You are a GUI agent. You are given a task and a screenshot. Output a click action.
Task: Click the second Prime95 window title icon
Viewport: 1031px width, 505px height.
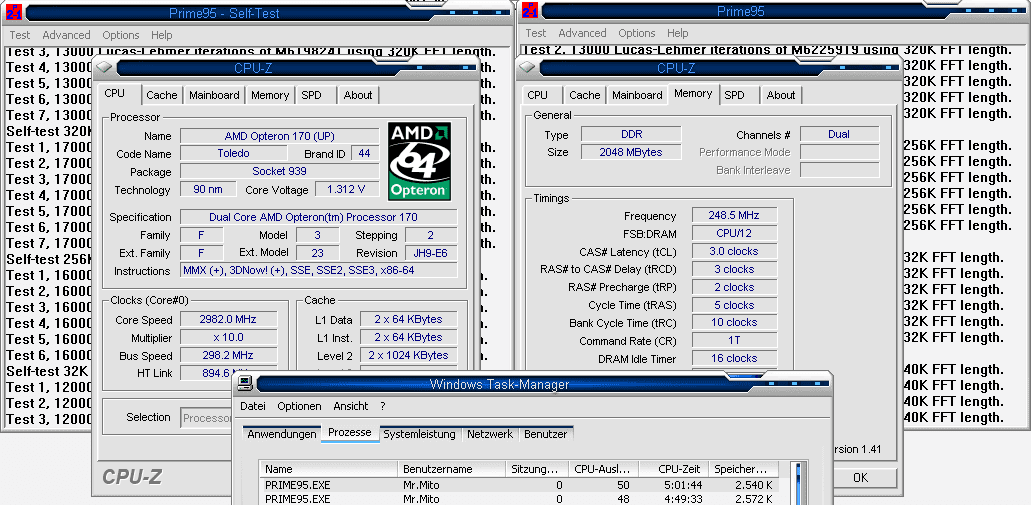coord(530,11)
